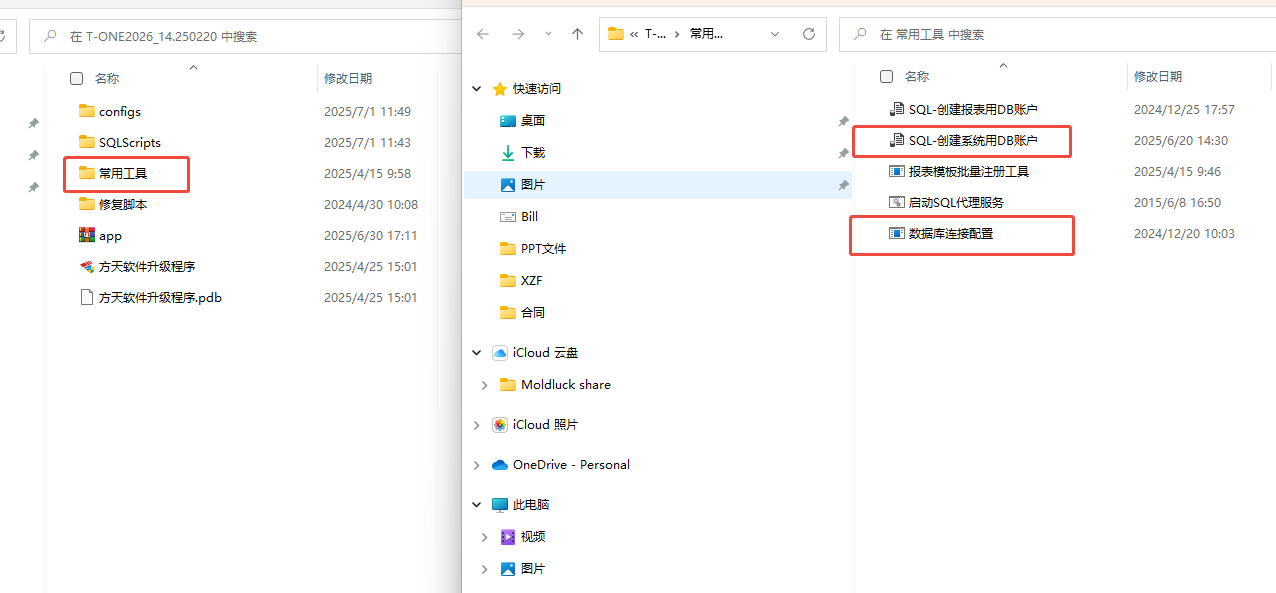
Task: Click the Moldluck share folder name
Action: coord(566,384)
